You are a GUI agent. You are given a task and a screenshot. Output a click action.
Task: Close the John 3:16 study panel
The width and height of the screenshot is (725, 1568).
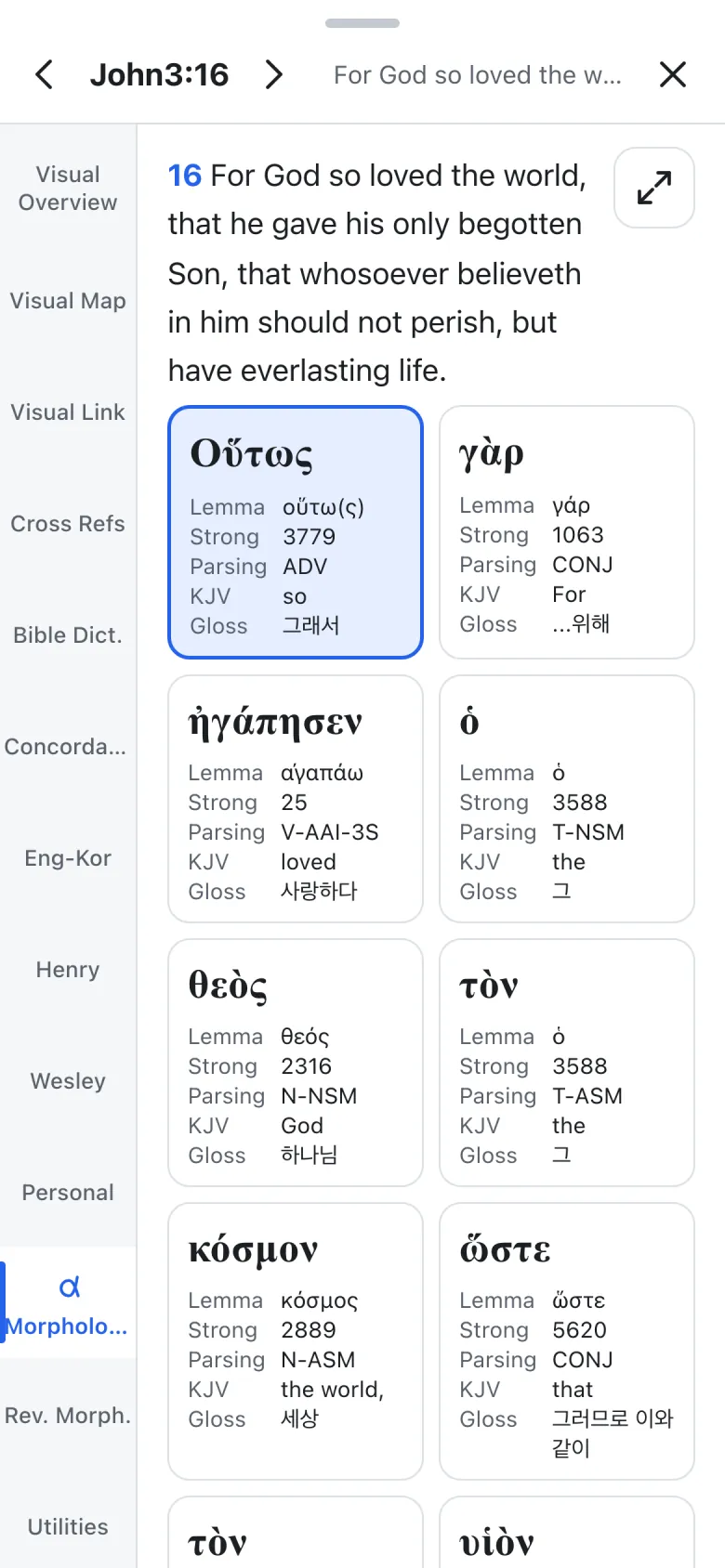(673, 74)
